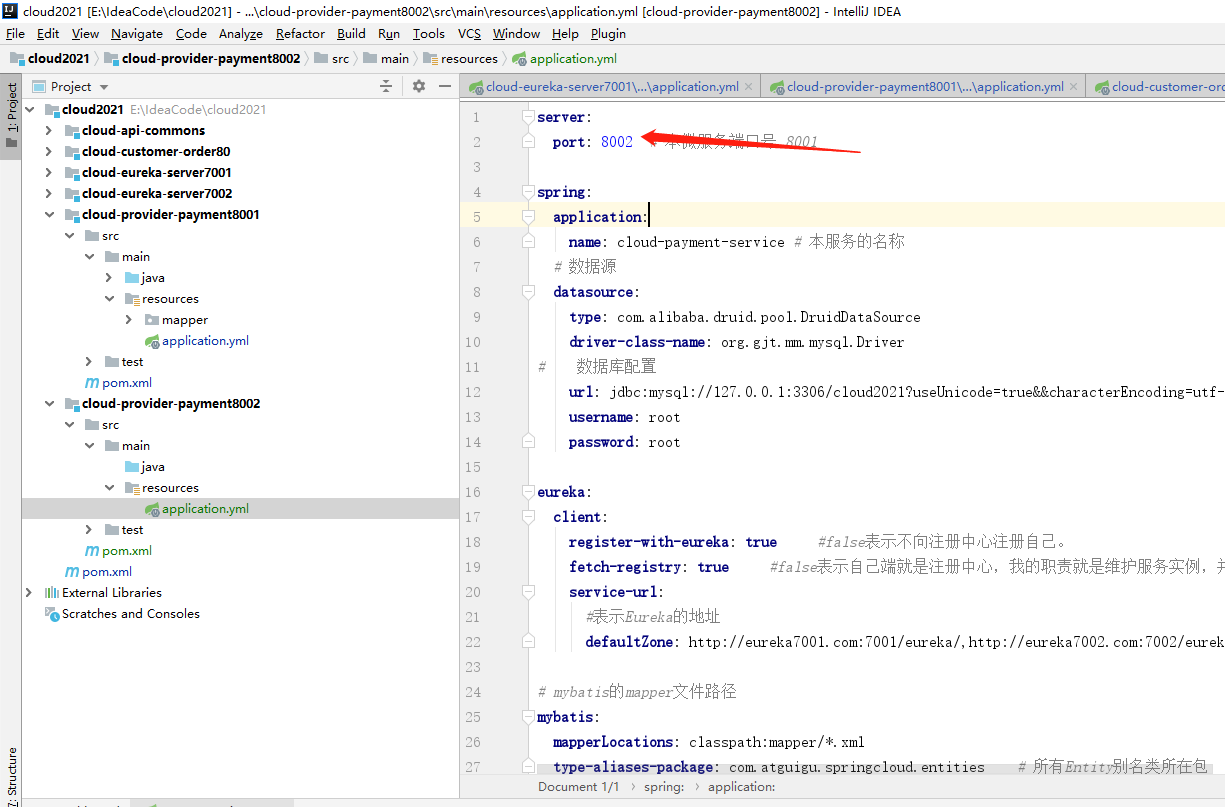The height and width of the screenshot is (807, 1225).
Task: Click External Libraries bar-chart icon
Action: coord(51,593)
